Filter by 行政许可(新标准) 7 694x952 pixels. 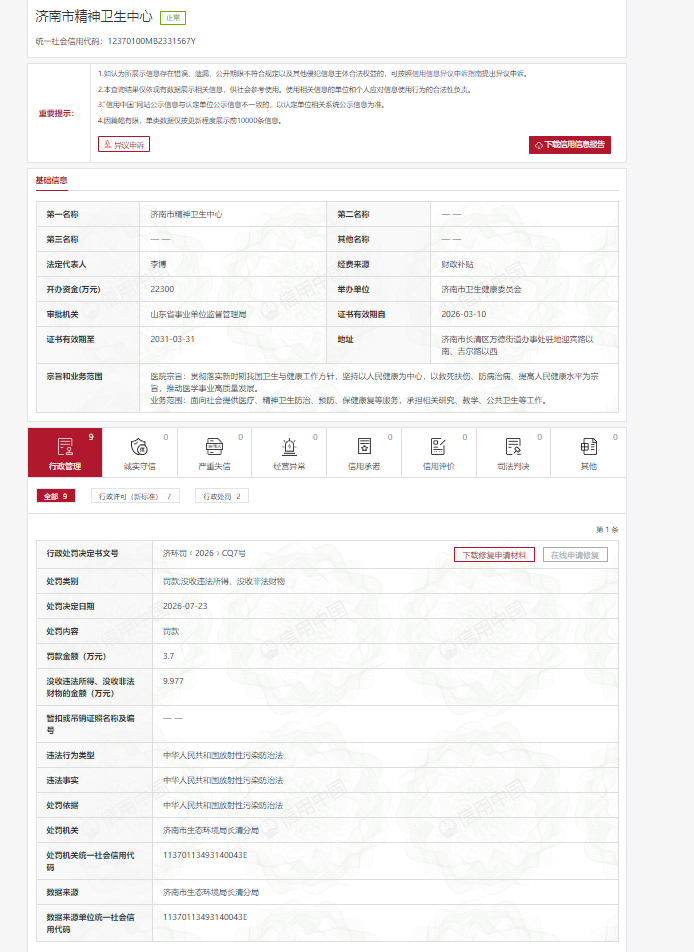click(135, 496)
